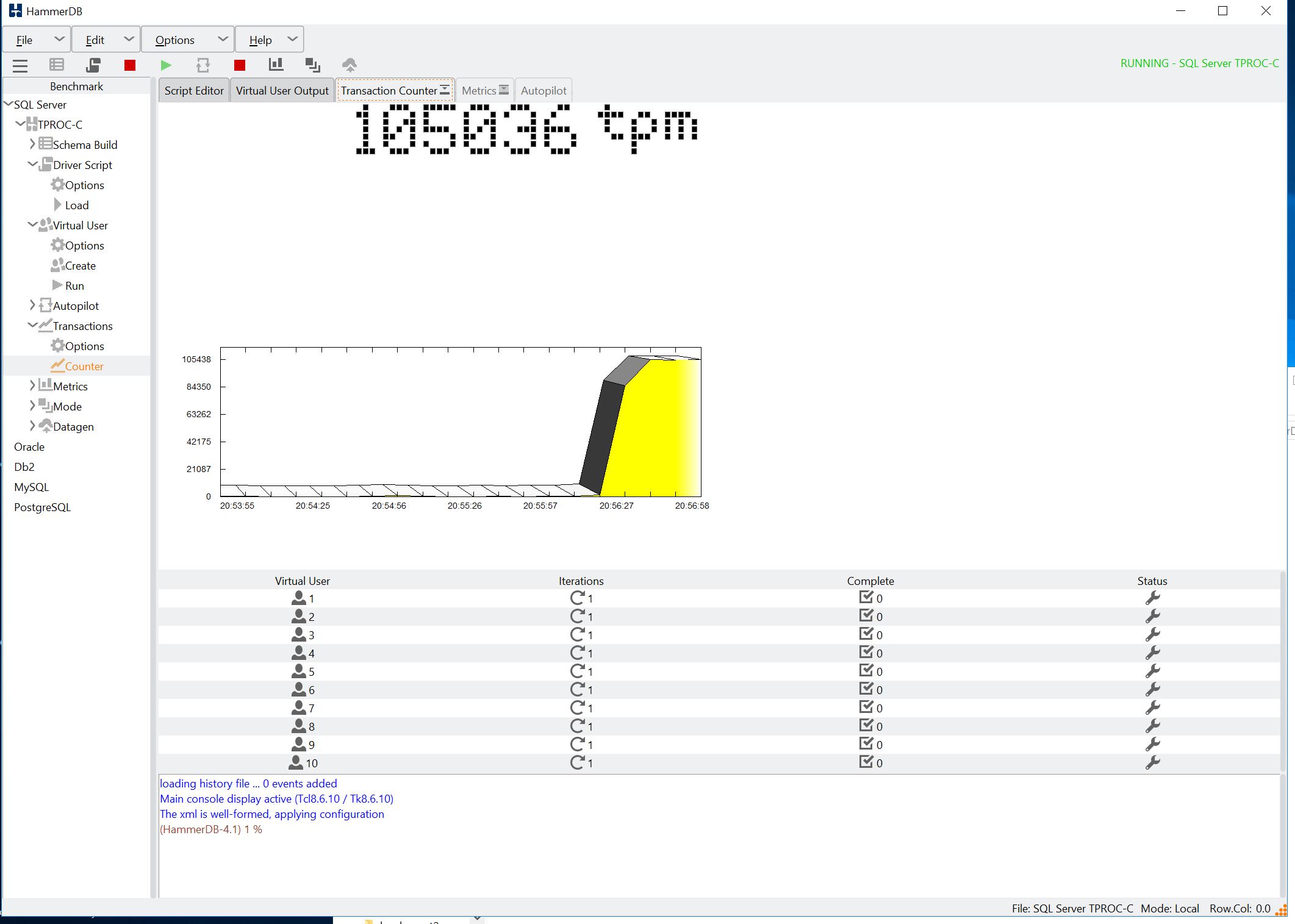Collapse the Virtual User tree node
The width and height of the screenshot is (1295, 924).
[32, 224]
